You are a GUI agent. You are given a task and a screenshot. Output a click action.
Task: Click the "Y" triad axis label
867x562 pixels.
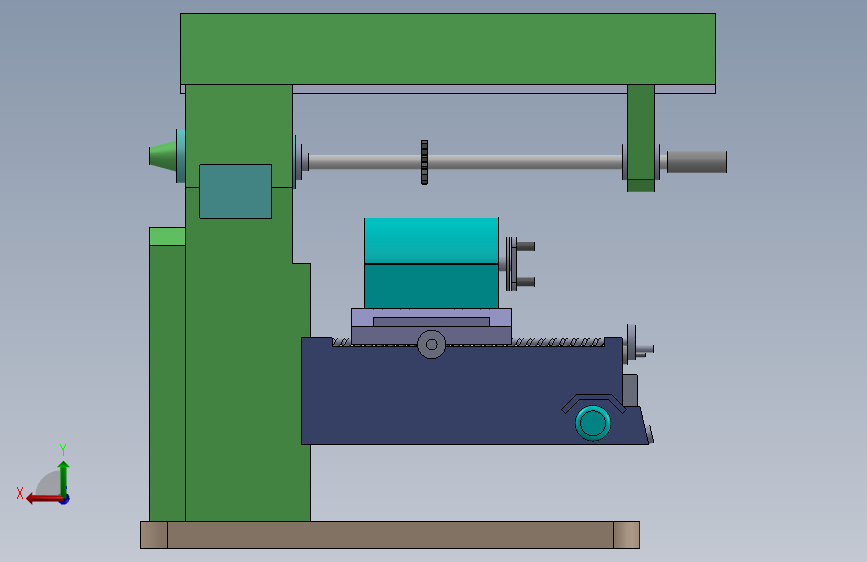pos(63,449)
